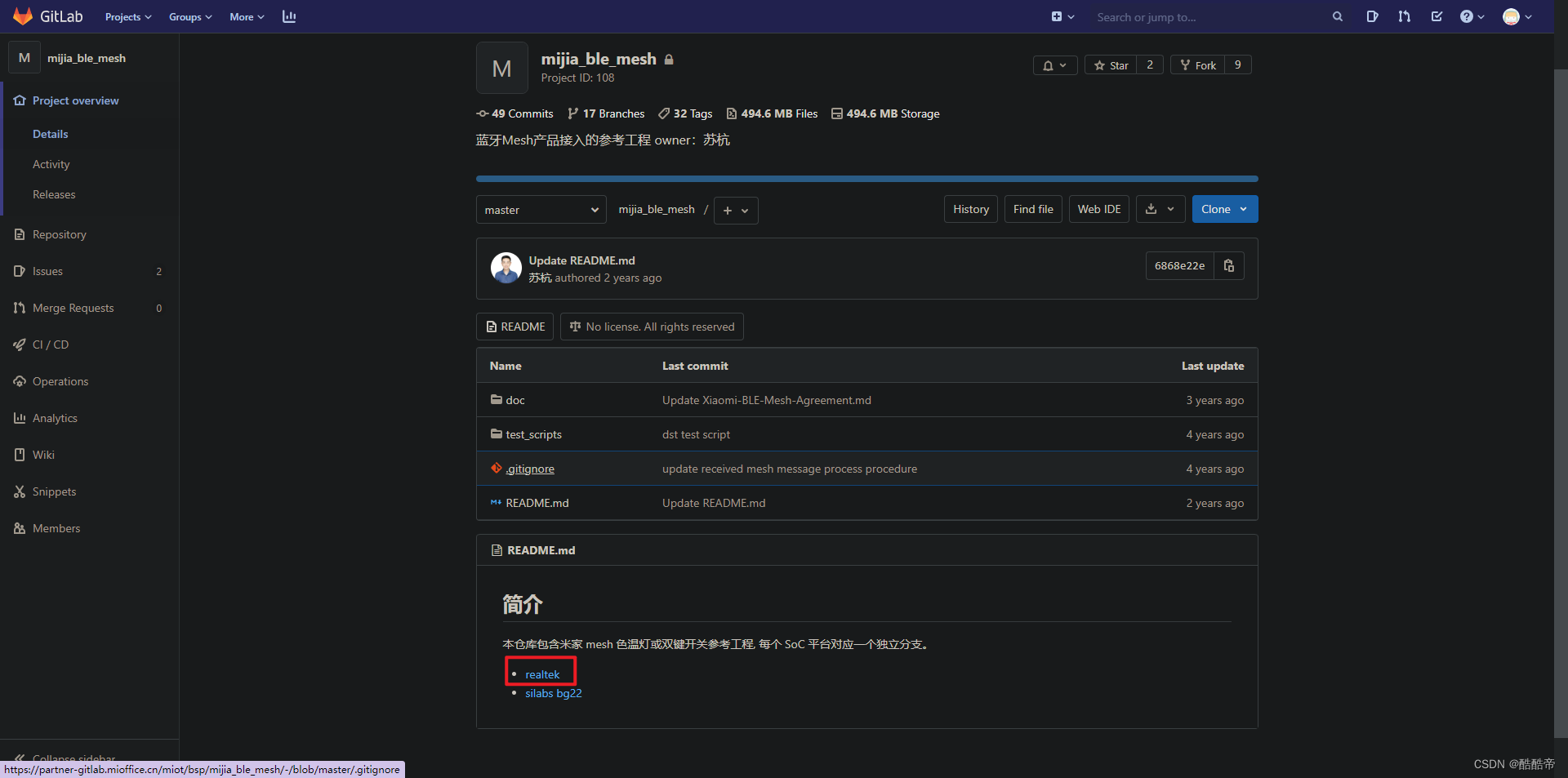Click the mijia_ble_mesh project avatar in sidebar
The width and height of the screenshot is (1568, 778).
(24, 58)
